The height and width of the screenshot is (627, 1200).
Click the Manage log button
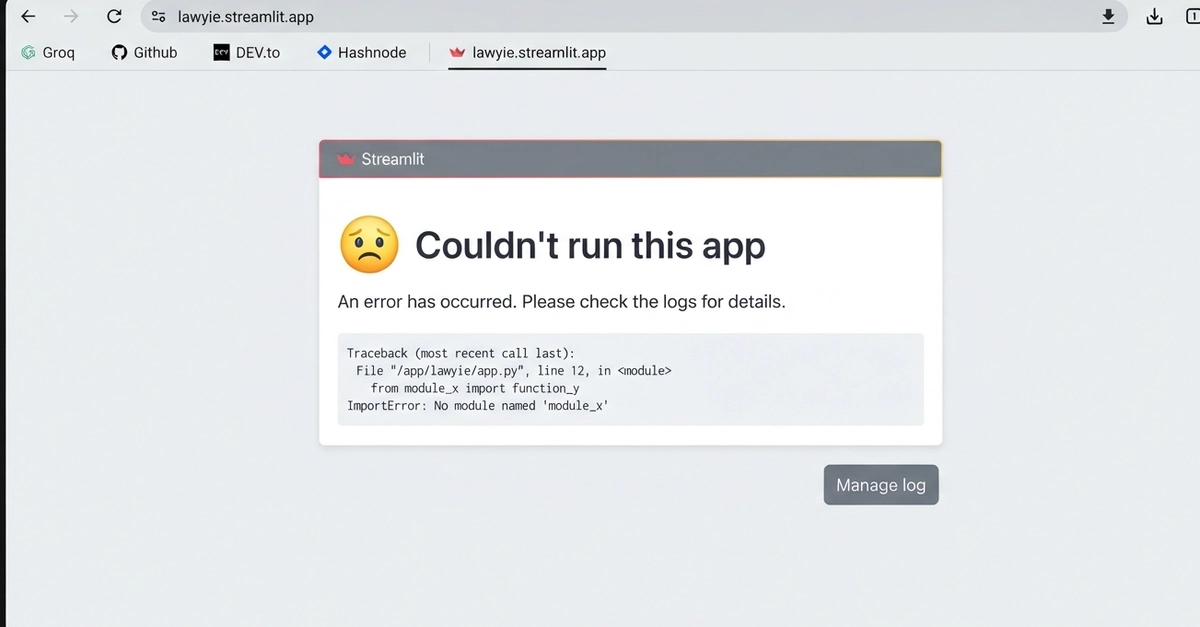click(x=881, y=485)
